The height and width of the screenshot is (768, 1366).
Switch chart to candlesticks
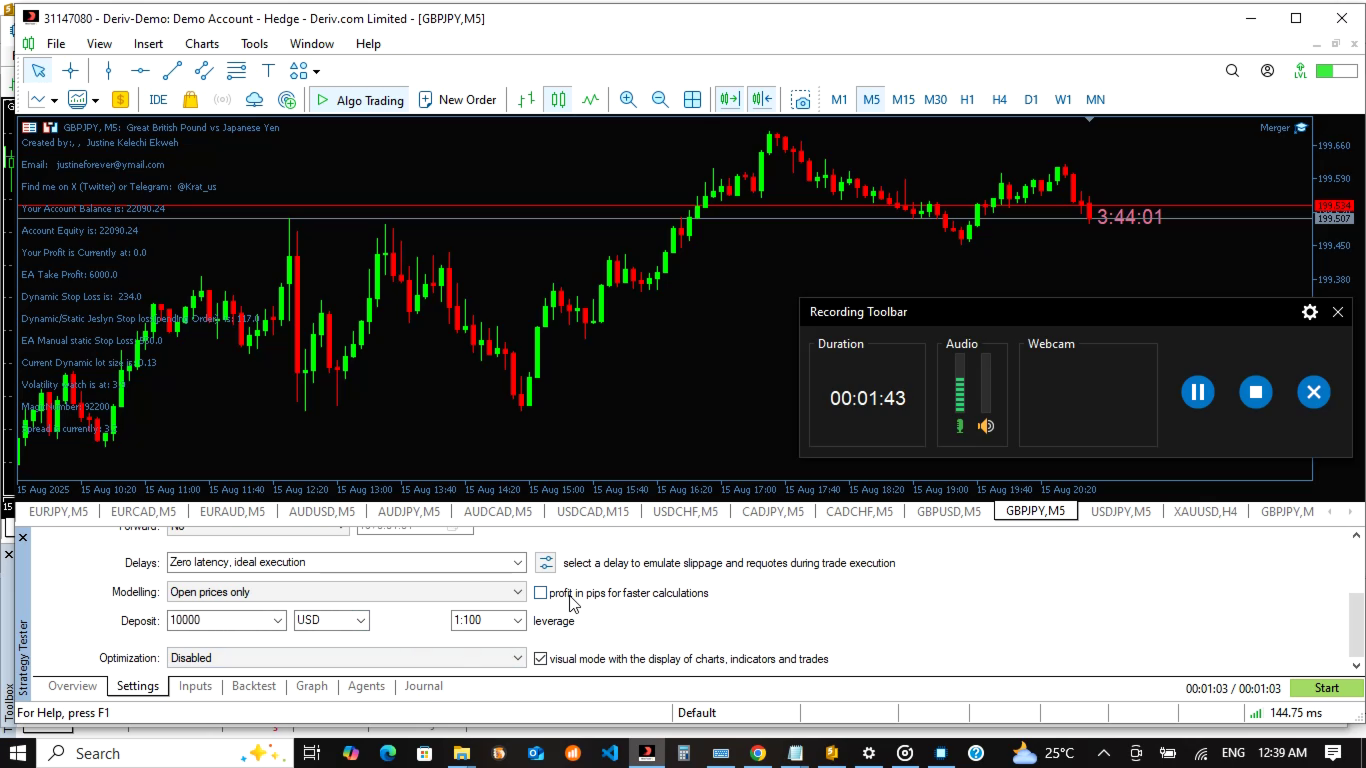tap(558, 100)
